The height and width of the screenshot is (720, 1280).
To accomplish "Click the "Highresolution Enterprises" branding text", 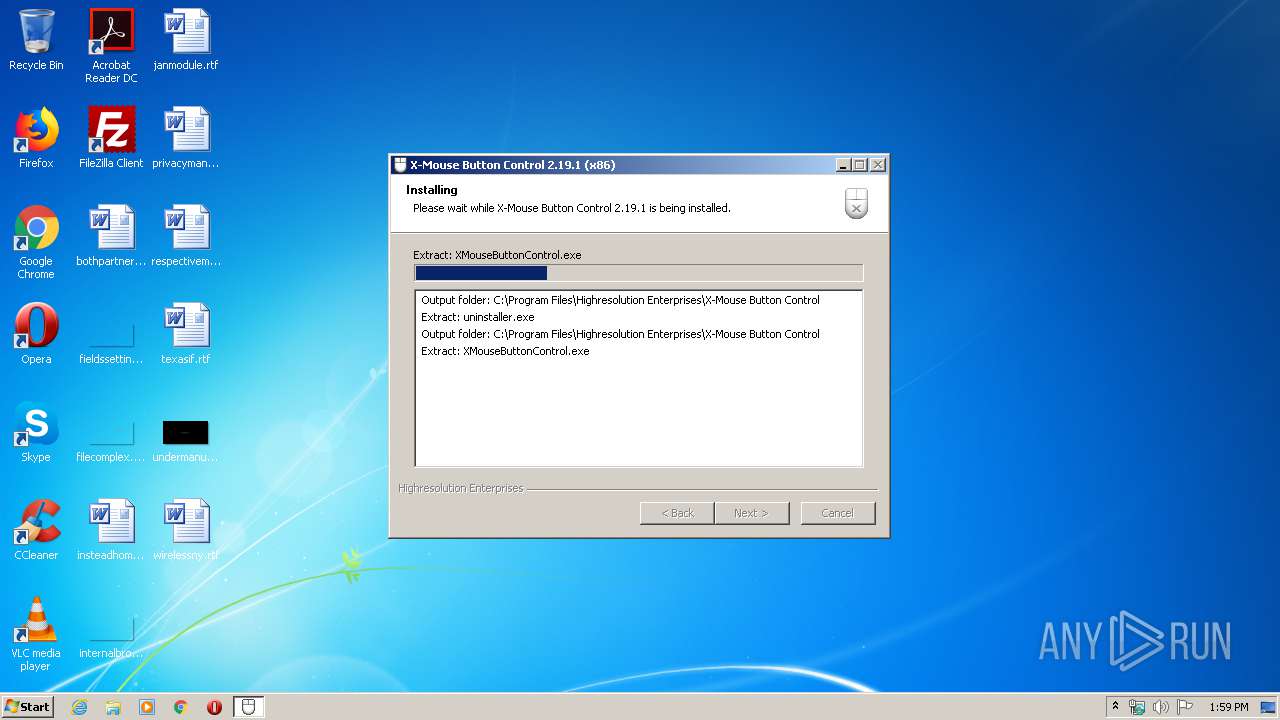I will click(x=460, y=488).
